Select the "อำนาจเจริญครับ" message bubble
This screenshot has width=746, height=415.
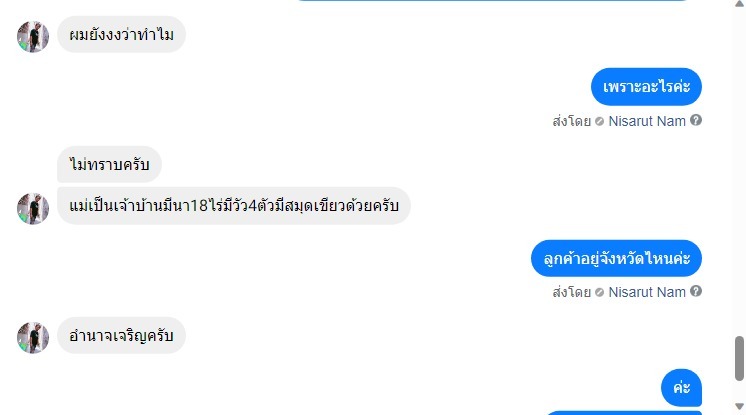point(121,336)
